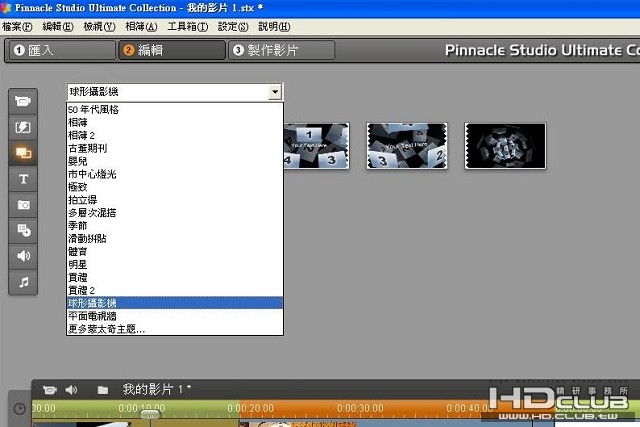Click the timeline clock icon
This screenshot has width=640, height=427.
(19, 409)
